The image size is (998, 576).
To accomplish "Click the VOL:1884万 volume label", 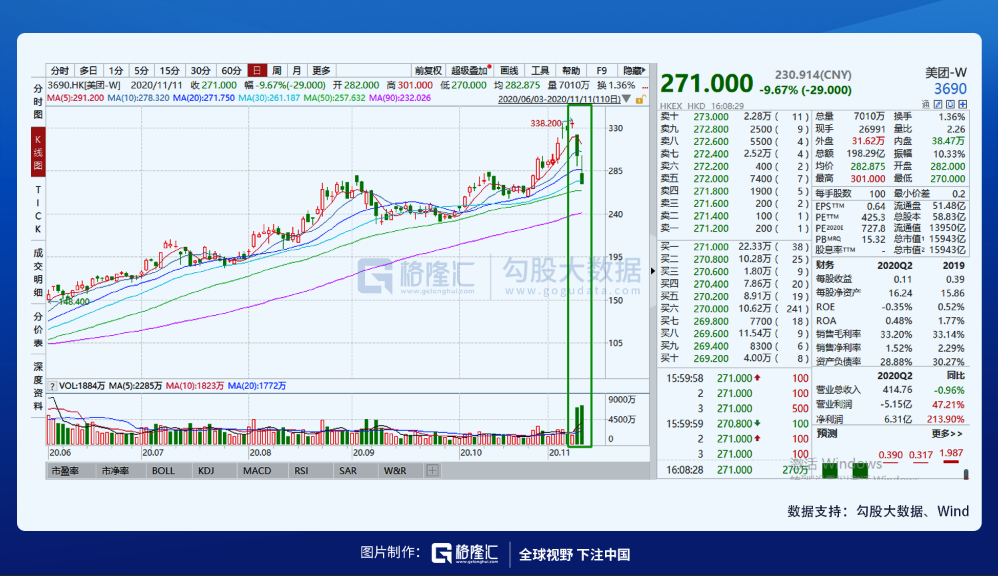I will click(82, 386).
